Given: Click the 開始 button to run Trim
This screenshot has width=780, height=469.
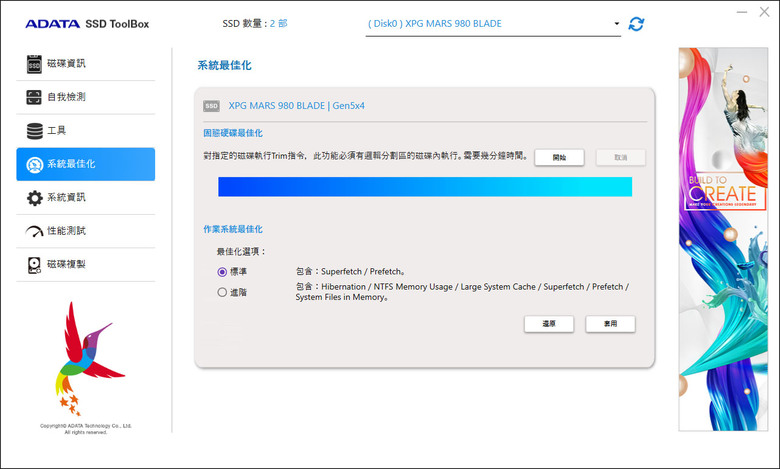Looking at the screenshot, I should click(559, 157).
